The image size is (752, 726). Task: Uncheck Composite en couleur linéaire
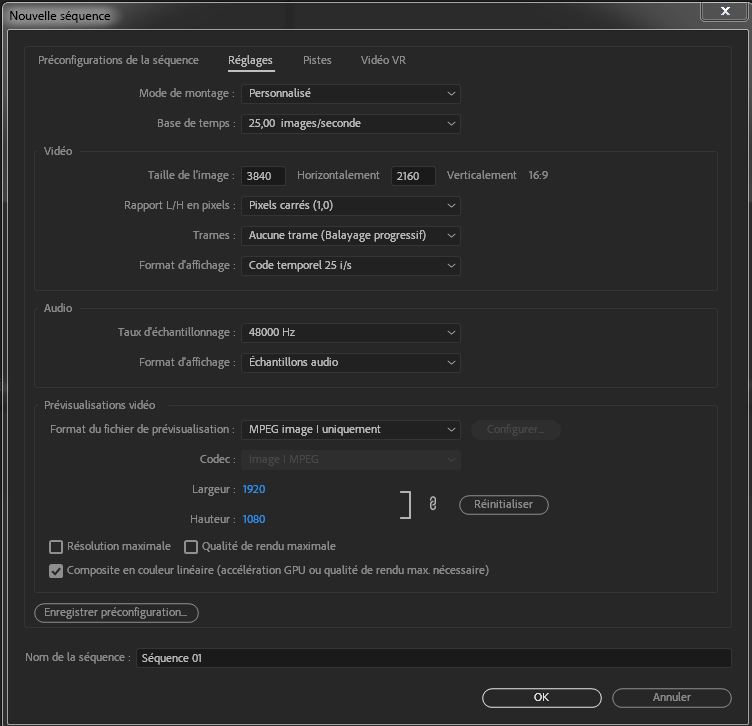(x=56, y=571)
